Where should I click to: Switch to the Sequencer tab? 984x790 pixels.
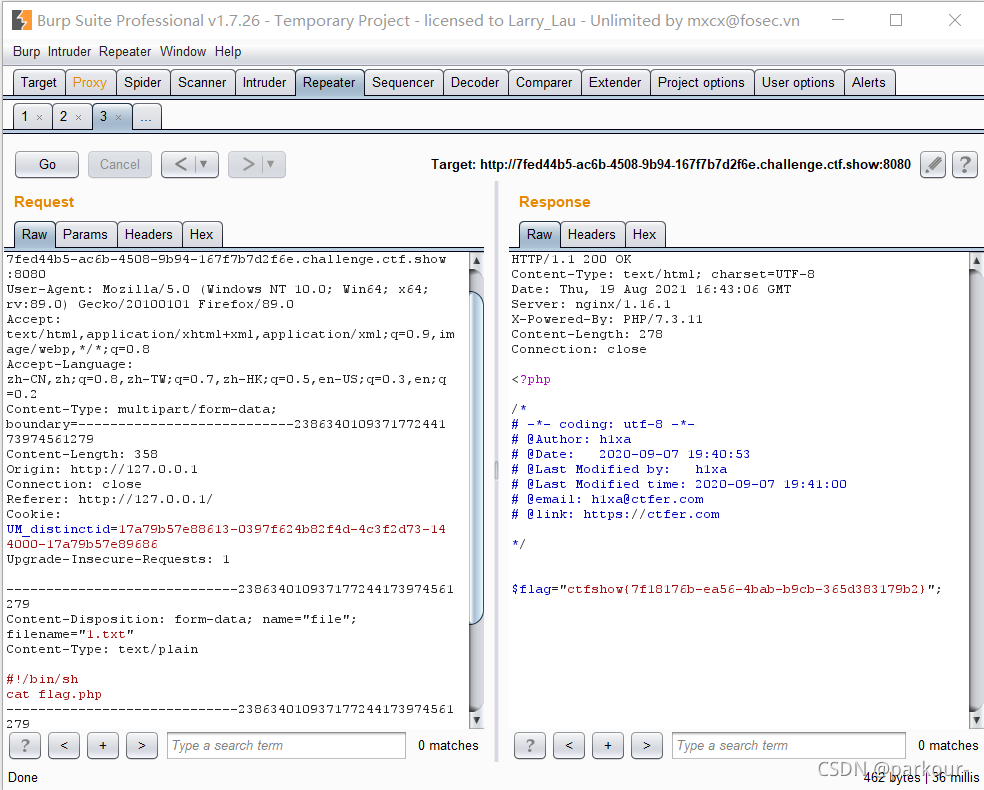tap(403, 83)
